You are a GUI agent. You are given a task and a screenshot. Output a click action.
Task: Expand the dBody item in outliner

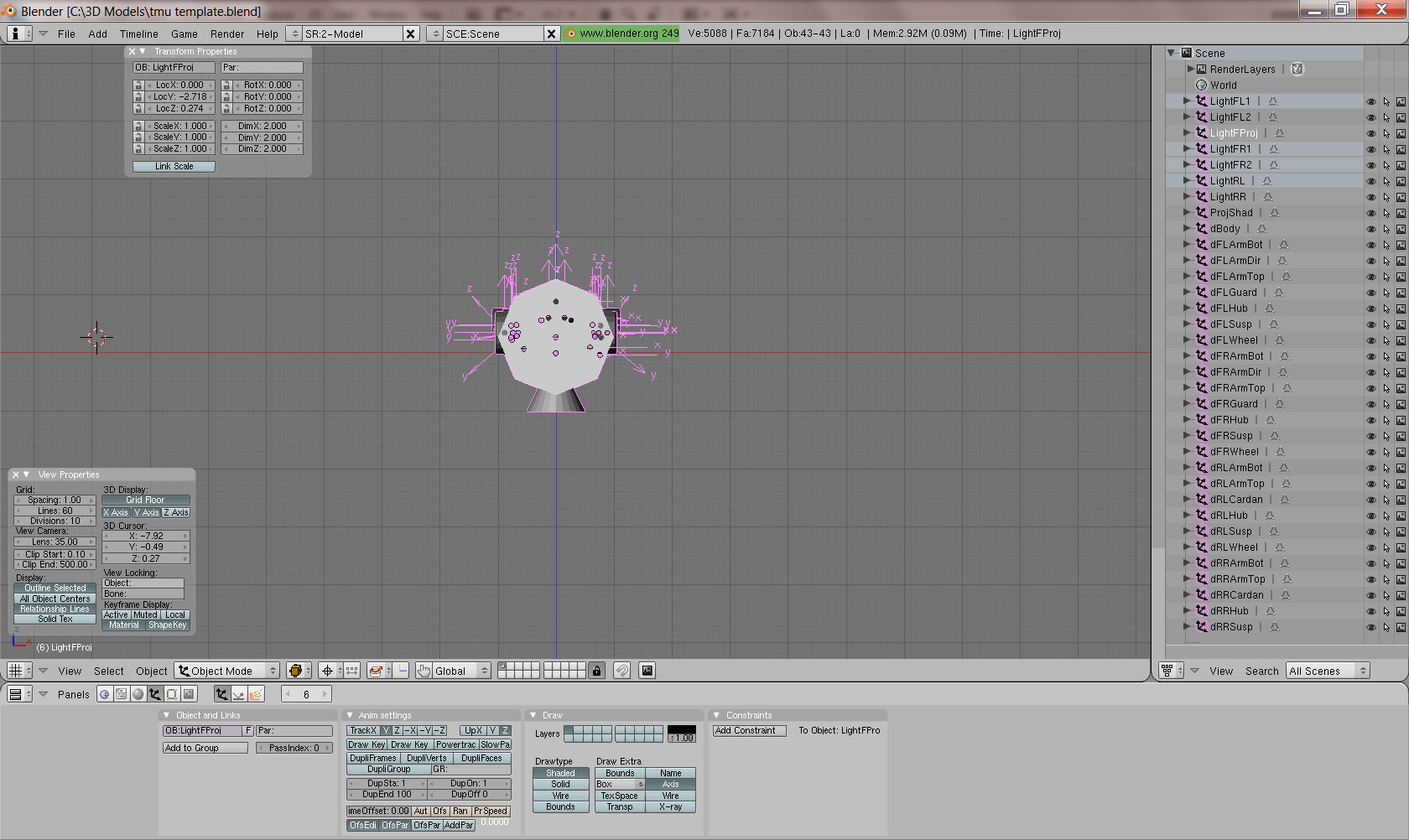pyautogui.click(x=1187, y=229)
